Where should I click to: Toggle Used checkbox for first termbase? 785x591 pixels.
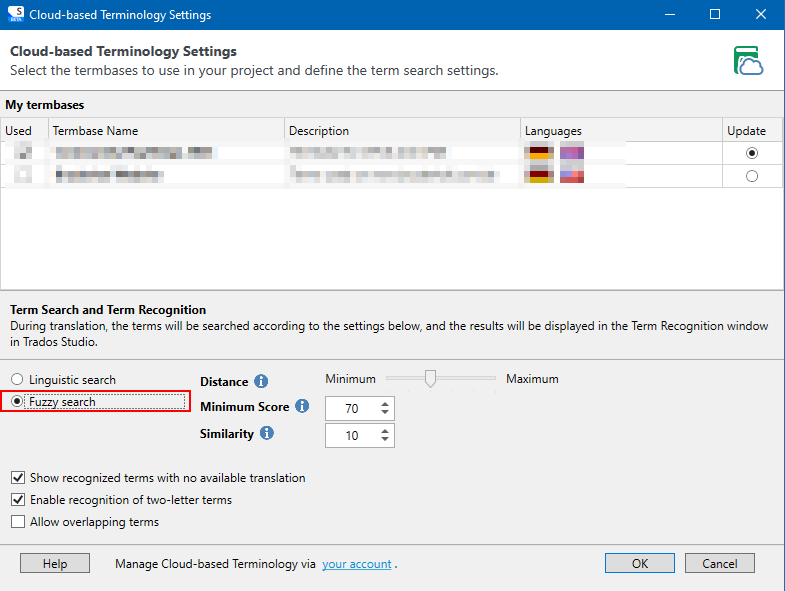[23, 152]
